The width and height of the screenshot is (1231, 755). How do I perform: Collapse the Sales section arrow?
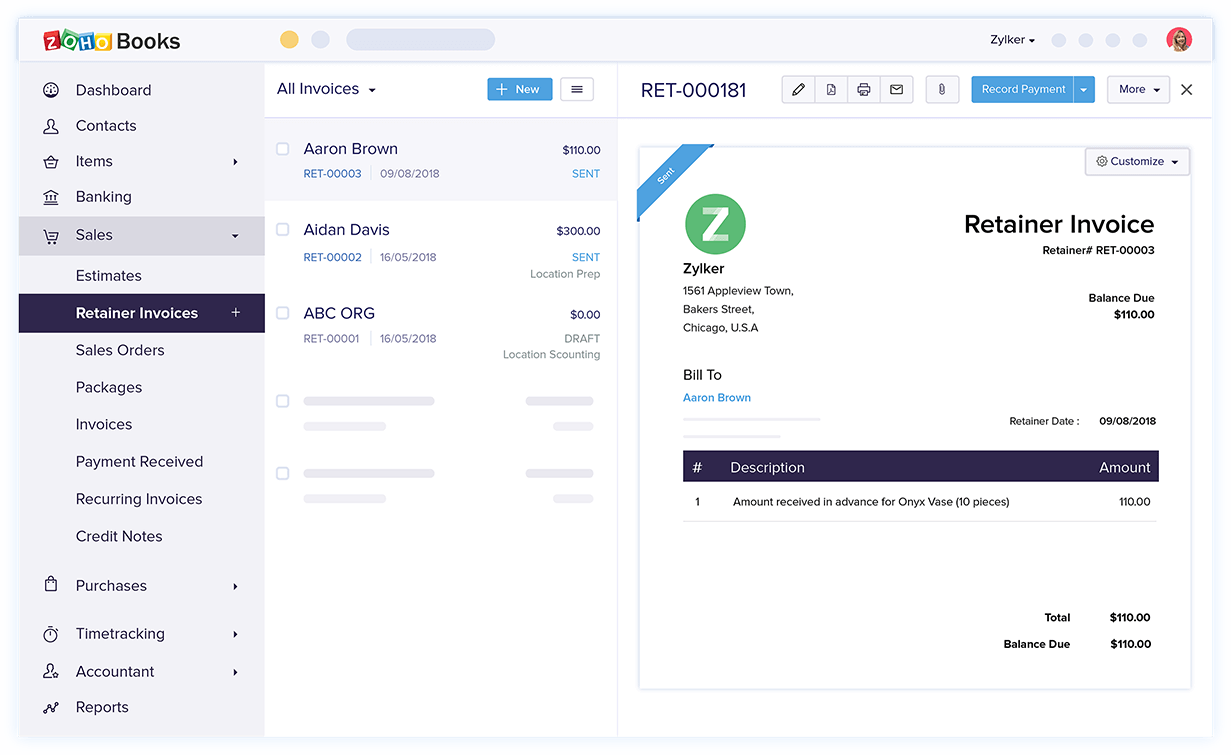(236, 236)
